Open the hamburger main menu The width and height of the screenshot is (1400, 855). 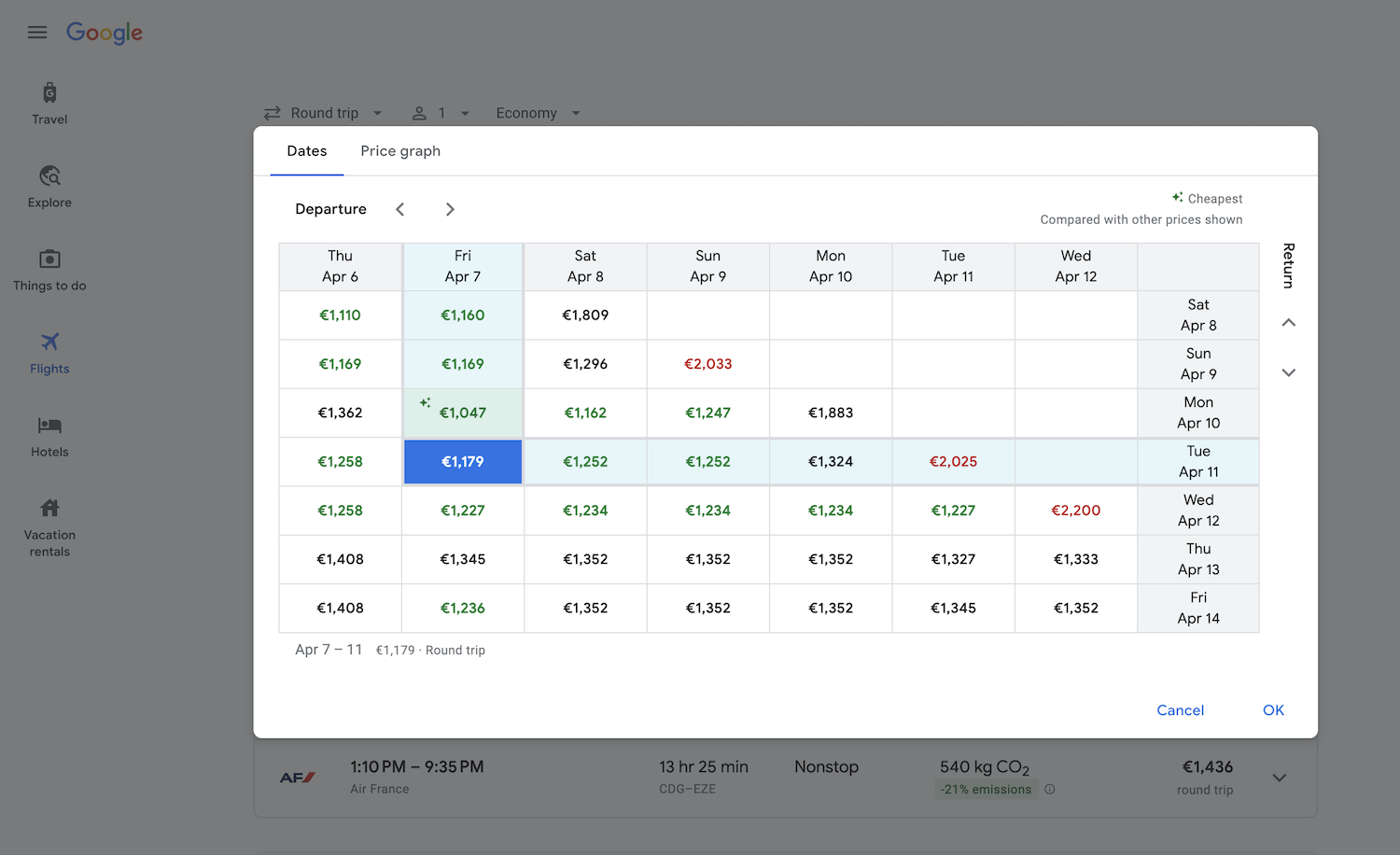click(x=37, y=33)
